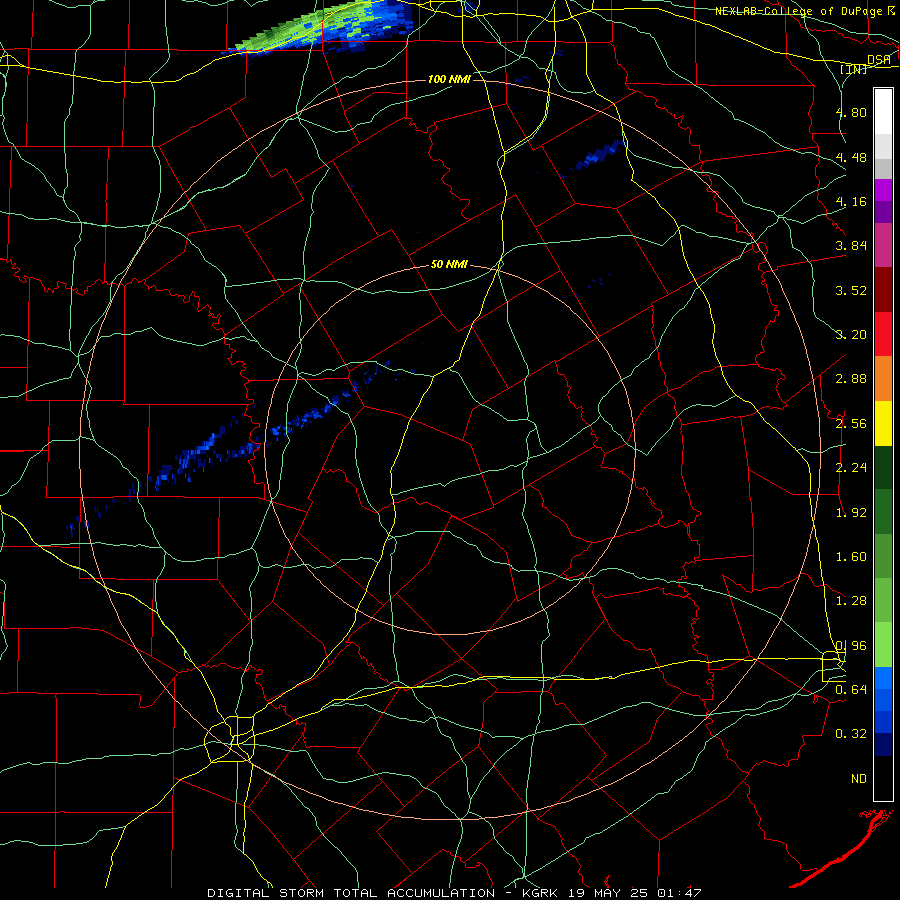The width and height of the screenshot is (900, 900).
Task: Click the 50 NMI range ring label
Action: click(449, 264)
